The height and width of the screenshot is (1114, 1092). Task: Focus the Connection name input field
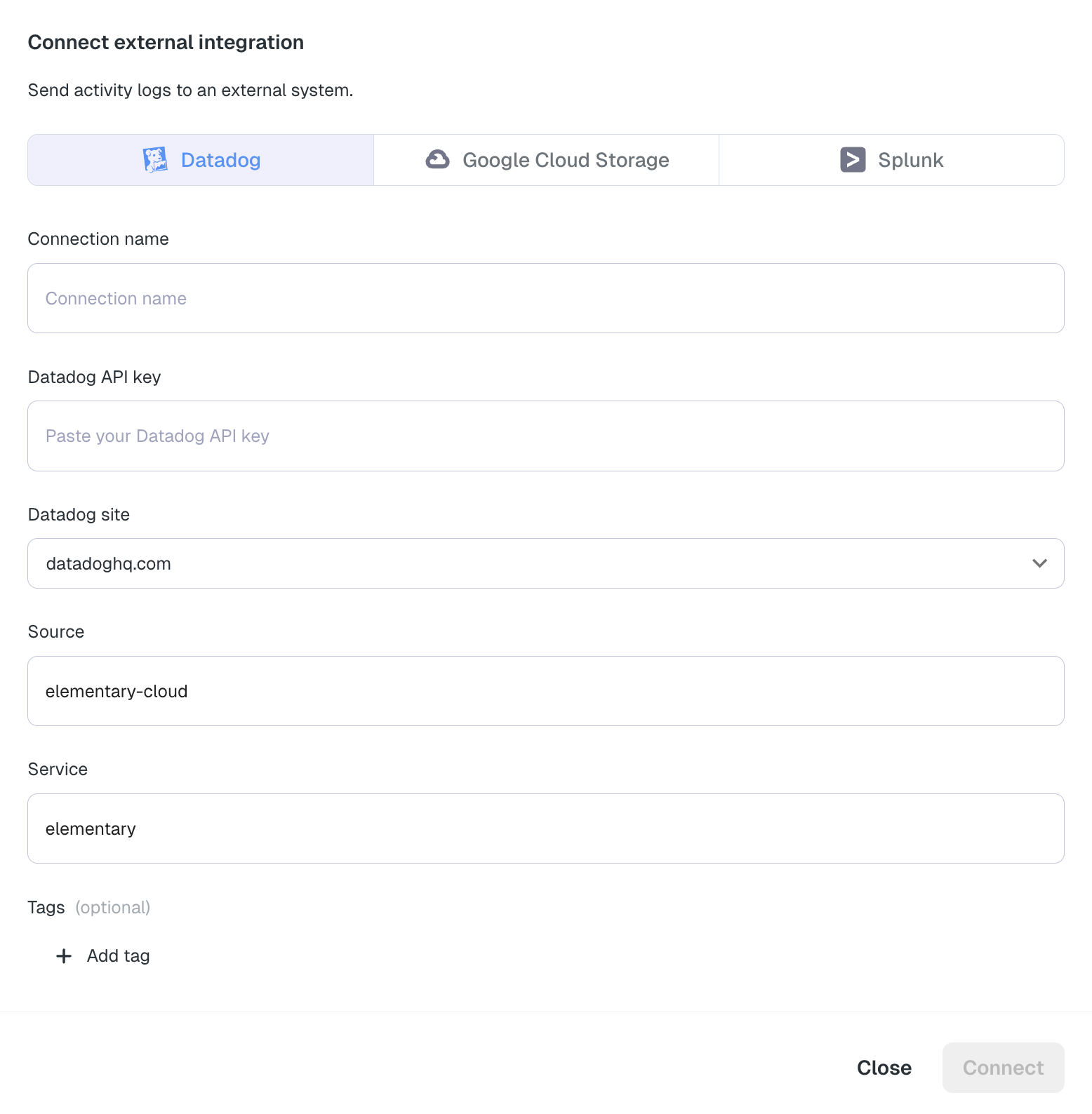click(x=545, y=298)
